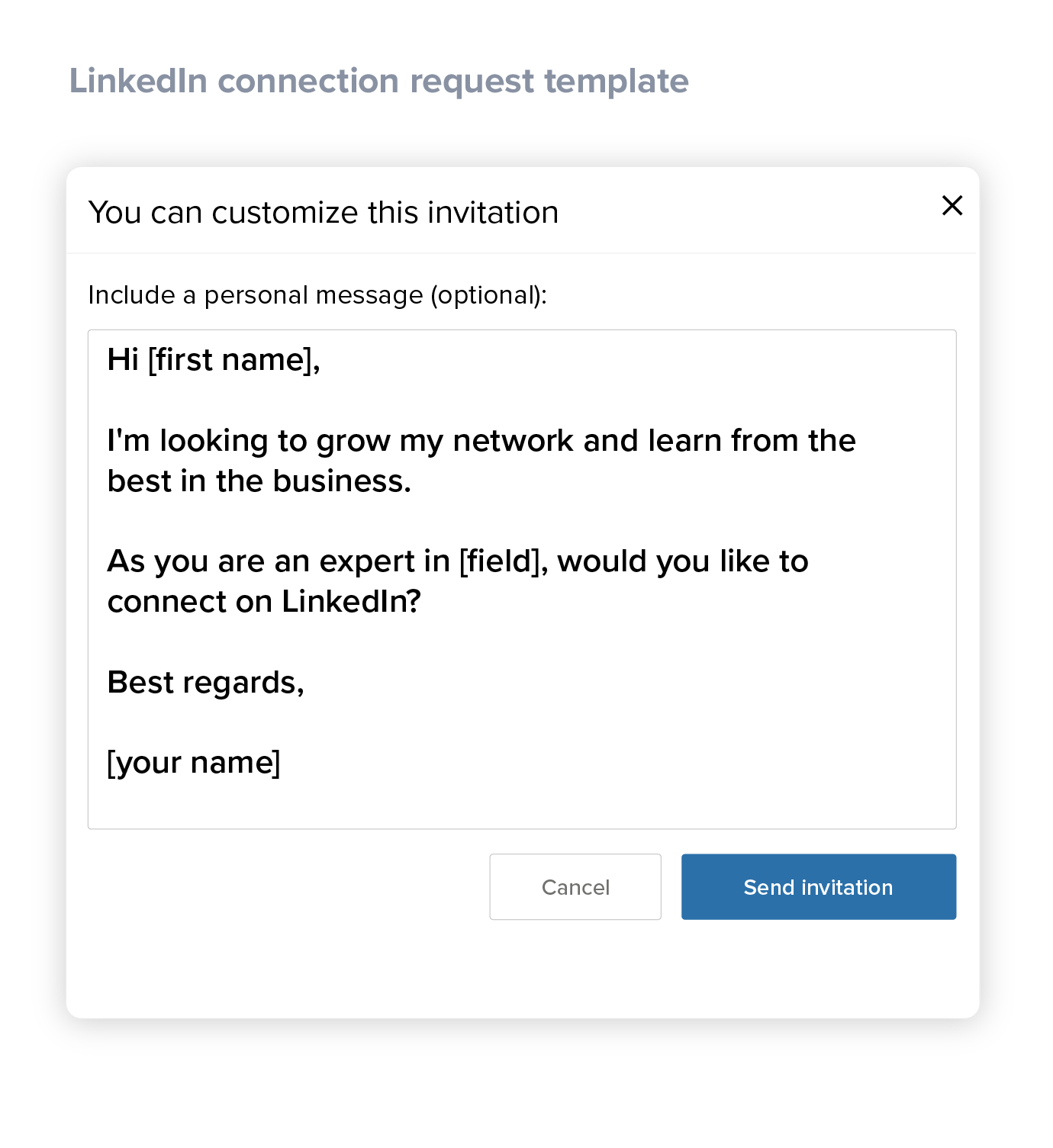This screenshot has width=1053, height=1148.
Task: Click the Cancel button
Action: [575, 886]
